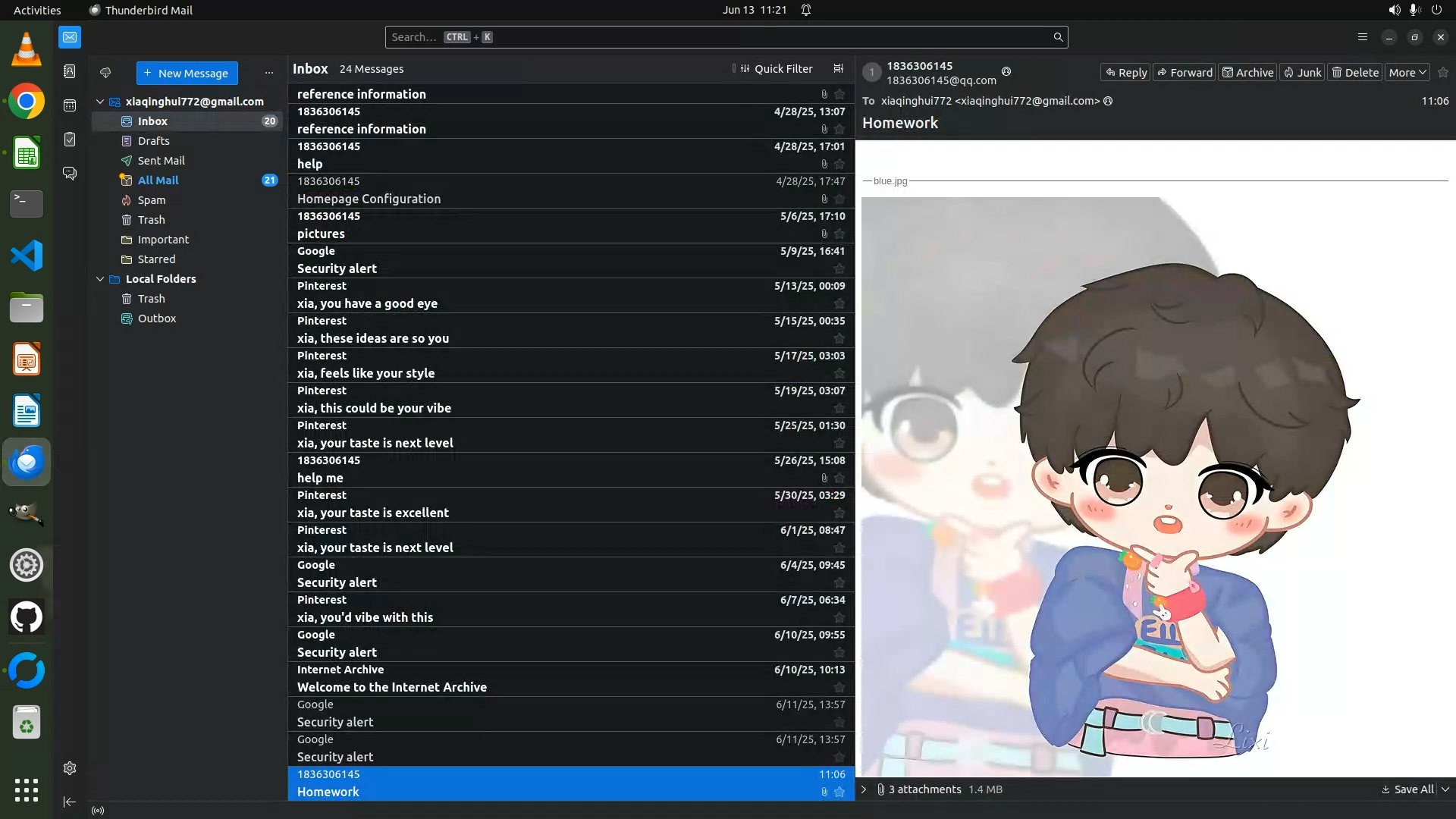Image resolution: width=1456 pixels, height=819 pixels.
Task: Select the Sent Mail folder
Action: click(x=161, y=161)
